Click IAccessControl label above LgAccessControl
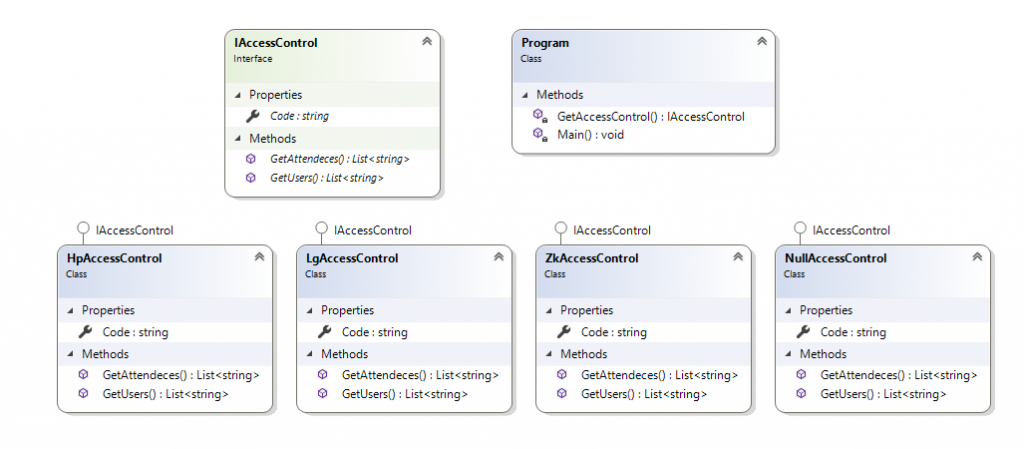 (373, 230)
